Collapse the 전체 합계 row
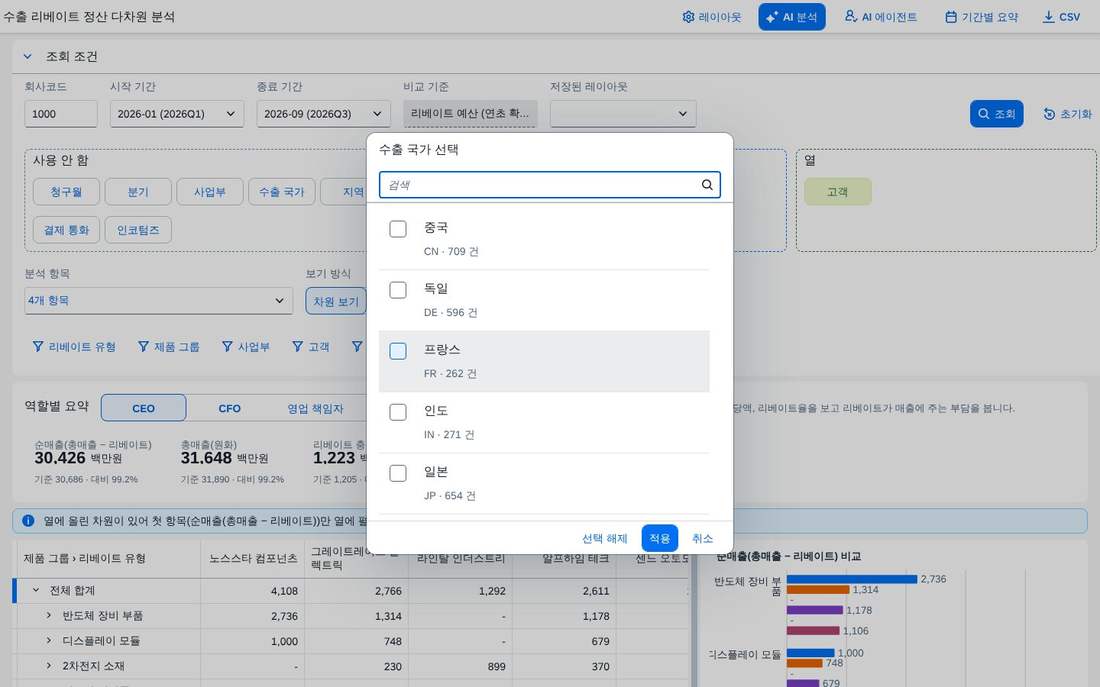1100x687 pixels. (35, 590)
